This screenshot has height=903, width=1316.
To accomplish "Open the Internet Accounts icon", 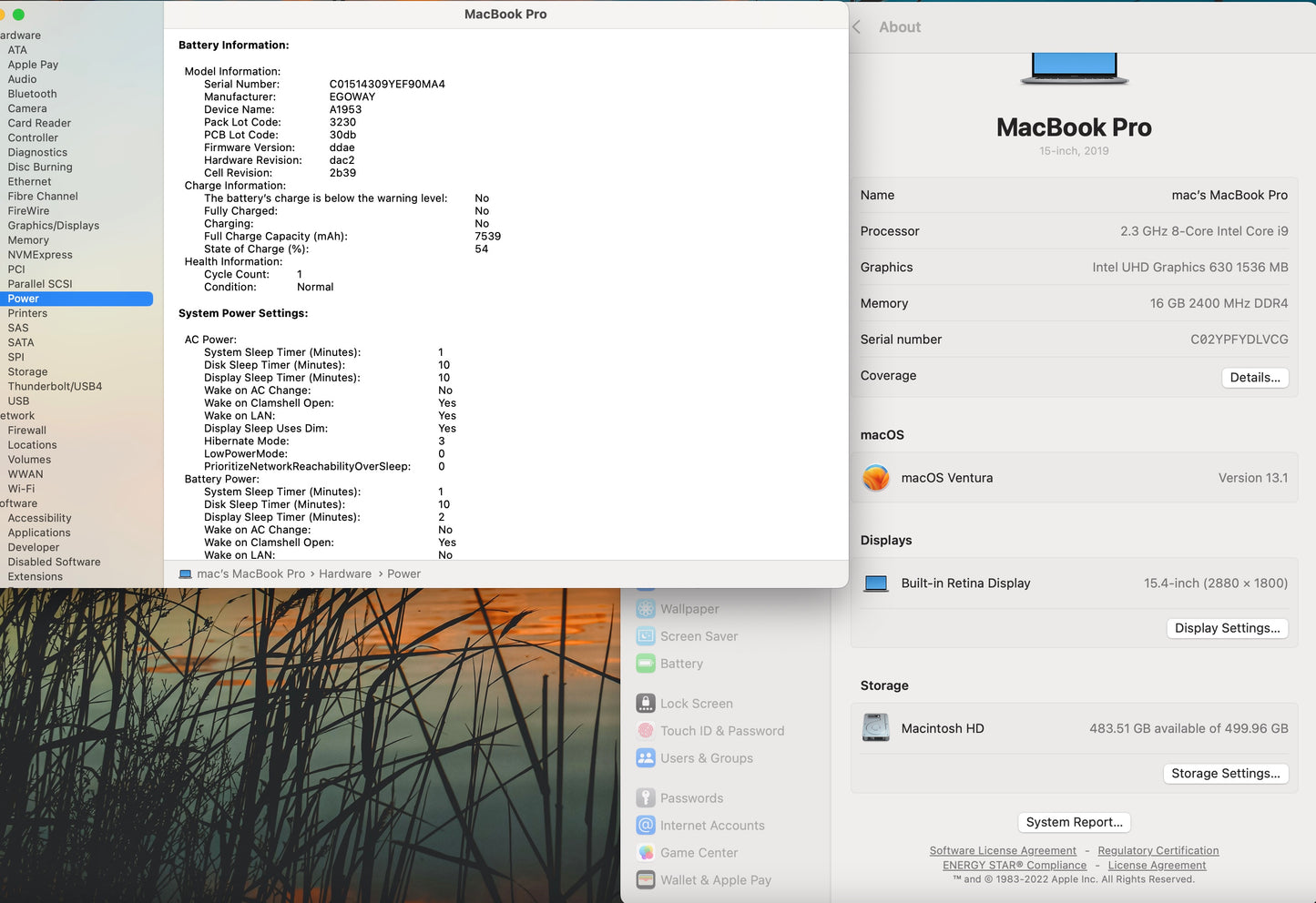I will 646,826.
